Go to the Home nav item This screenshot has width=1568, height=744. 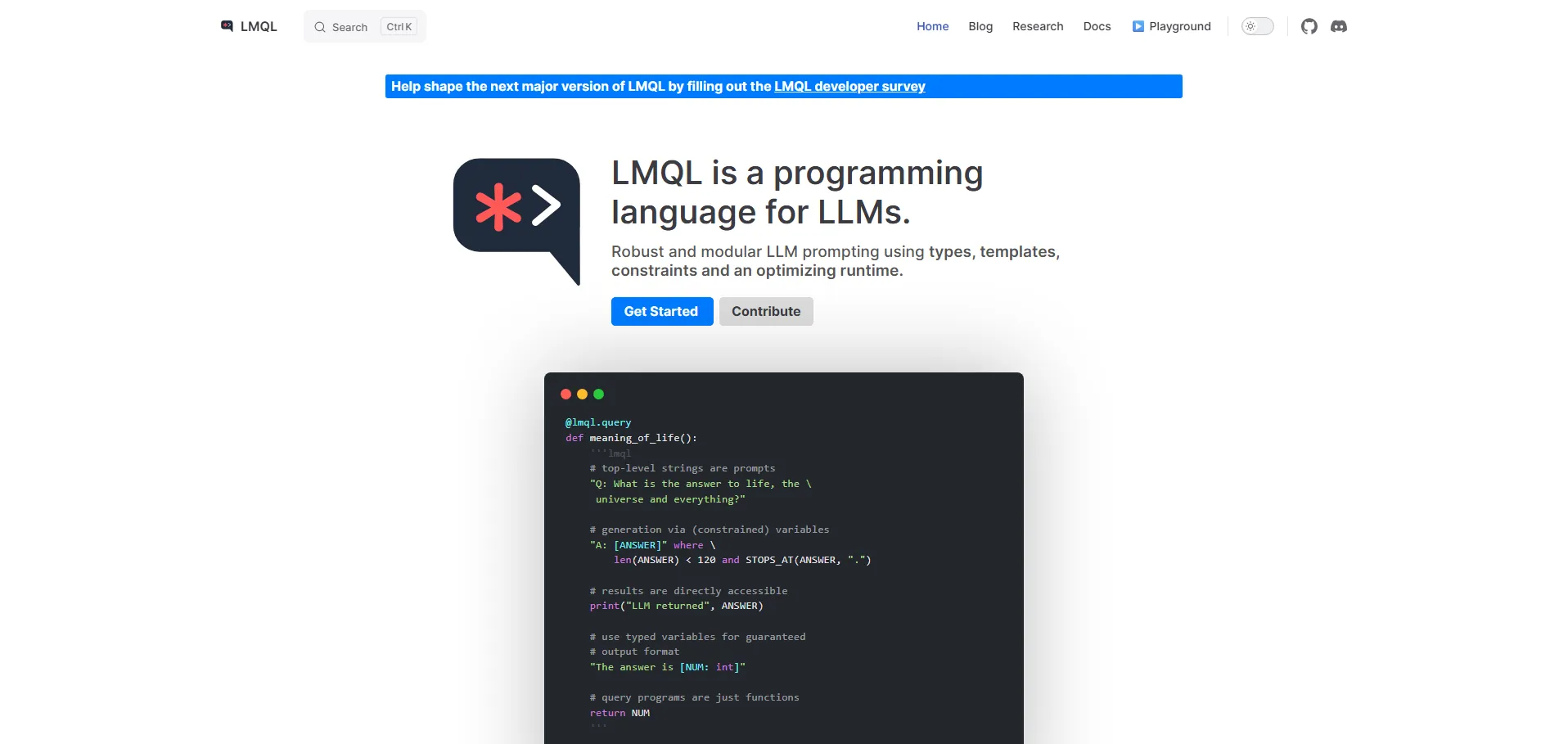pos(932,26)
